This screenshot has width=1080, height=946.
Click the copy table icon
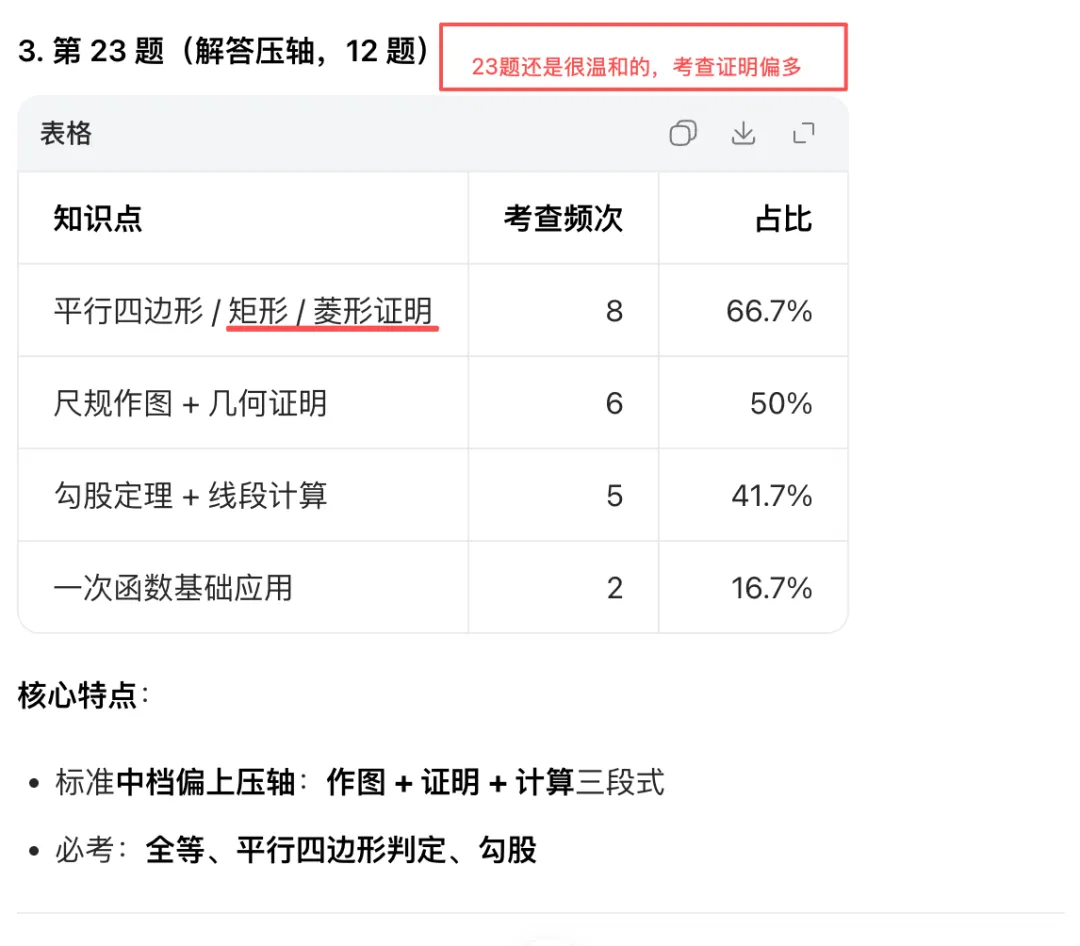(x=683, y=134)
